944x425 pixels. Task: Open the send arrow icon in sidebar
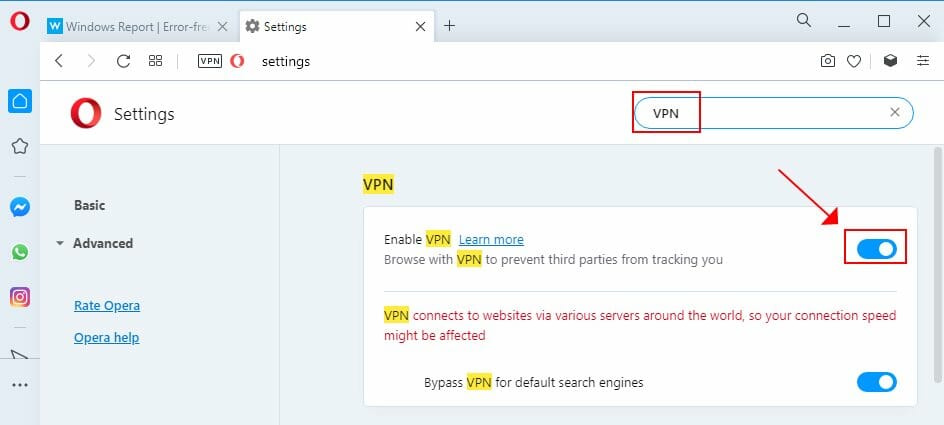(x=20, y=355)
